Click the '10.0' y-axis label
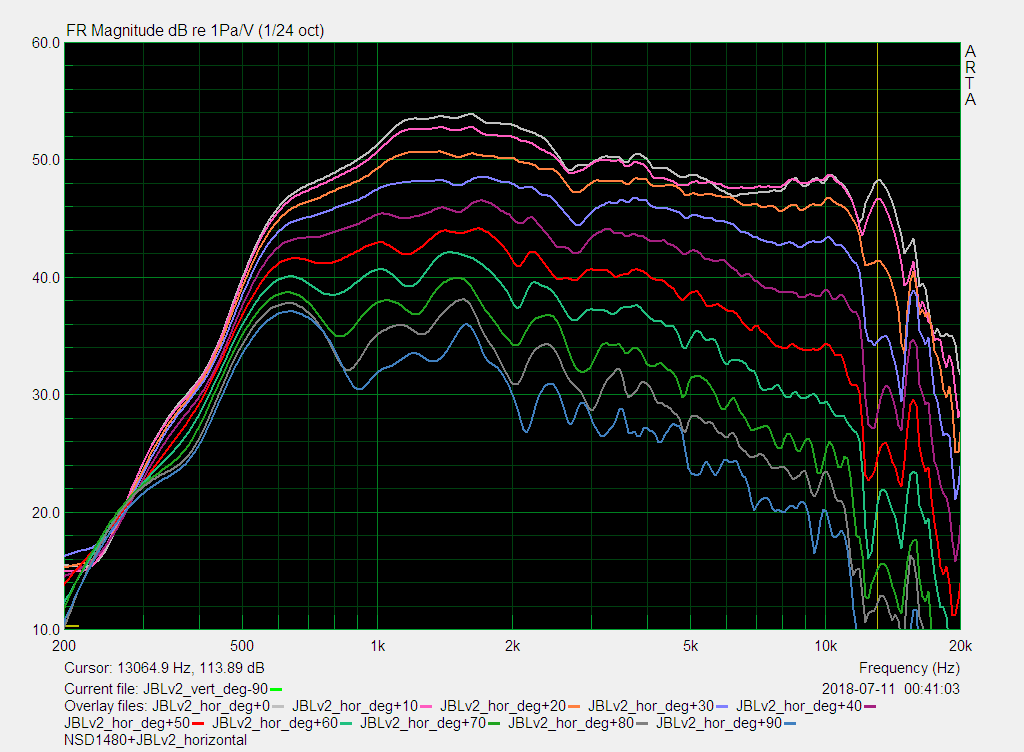Viewport: 1024px width, 752px height. pos(46,630)
